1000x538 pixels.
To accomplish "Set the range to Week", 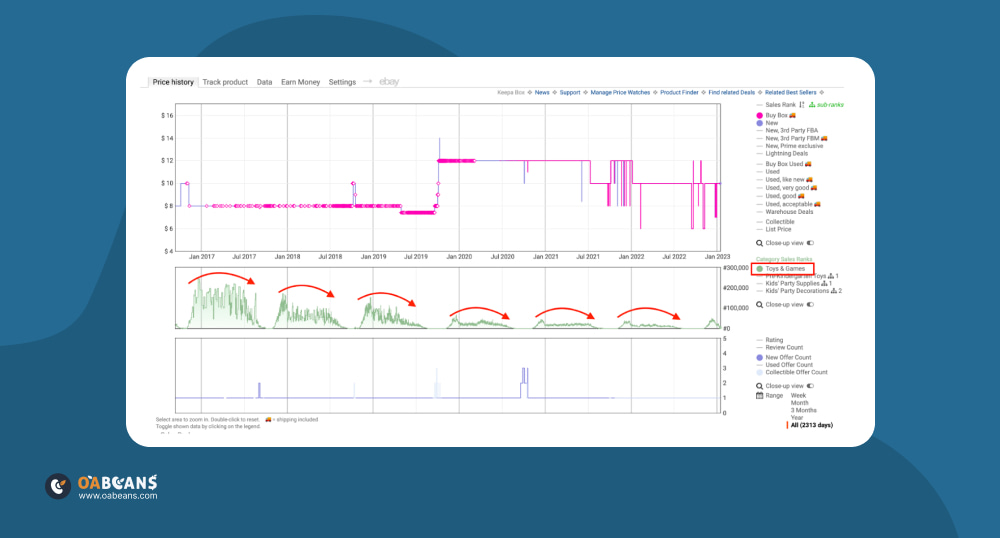I will tap(798, 396).
